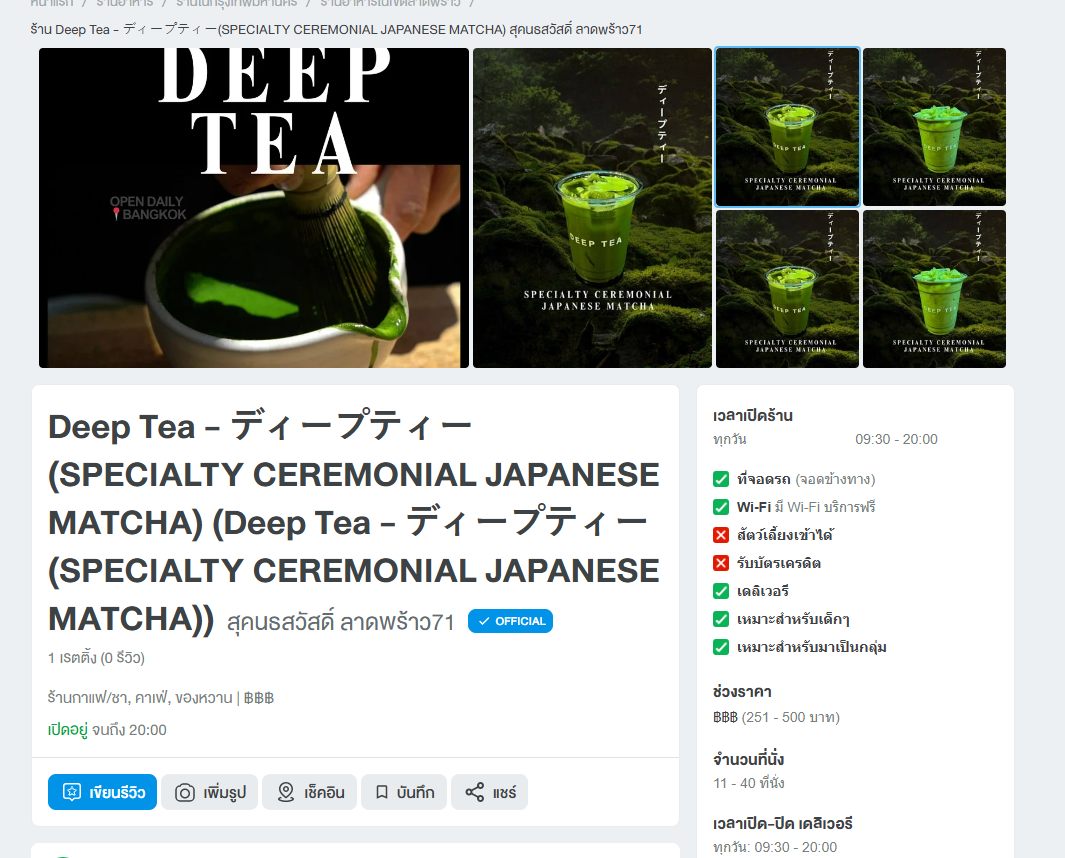
Task: Open the large Deep Tea matcha whisk photo
Action: (x=254, y=208)
